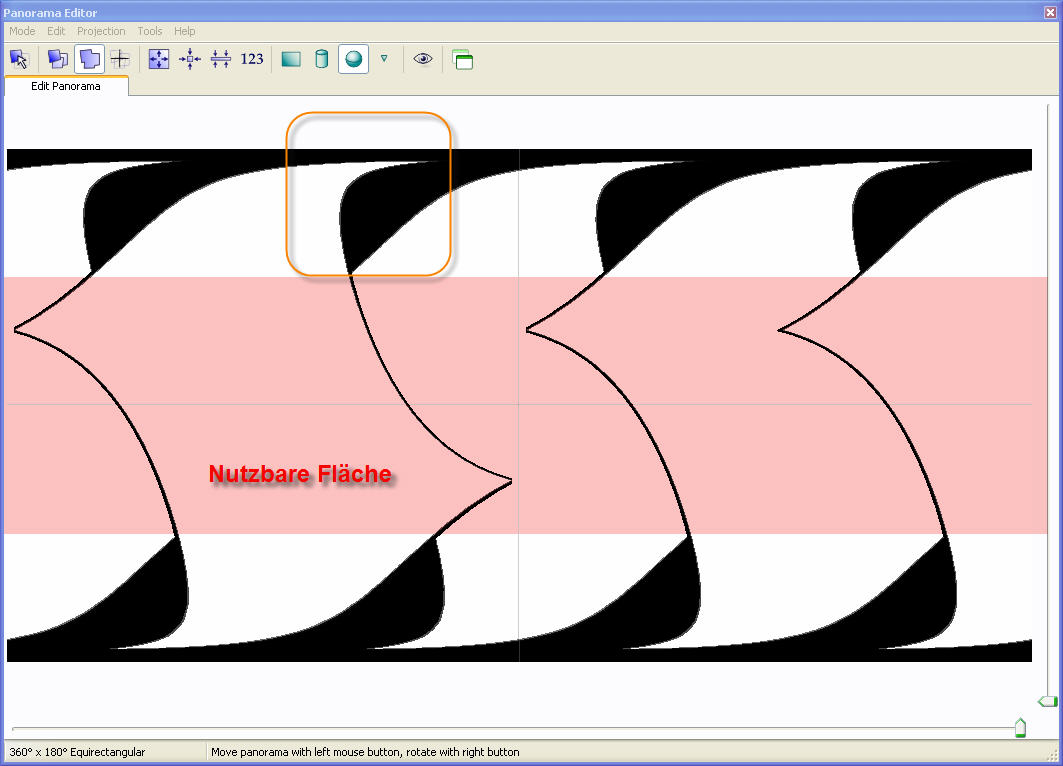Open the Tools menu

(x=150, y=31)
